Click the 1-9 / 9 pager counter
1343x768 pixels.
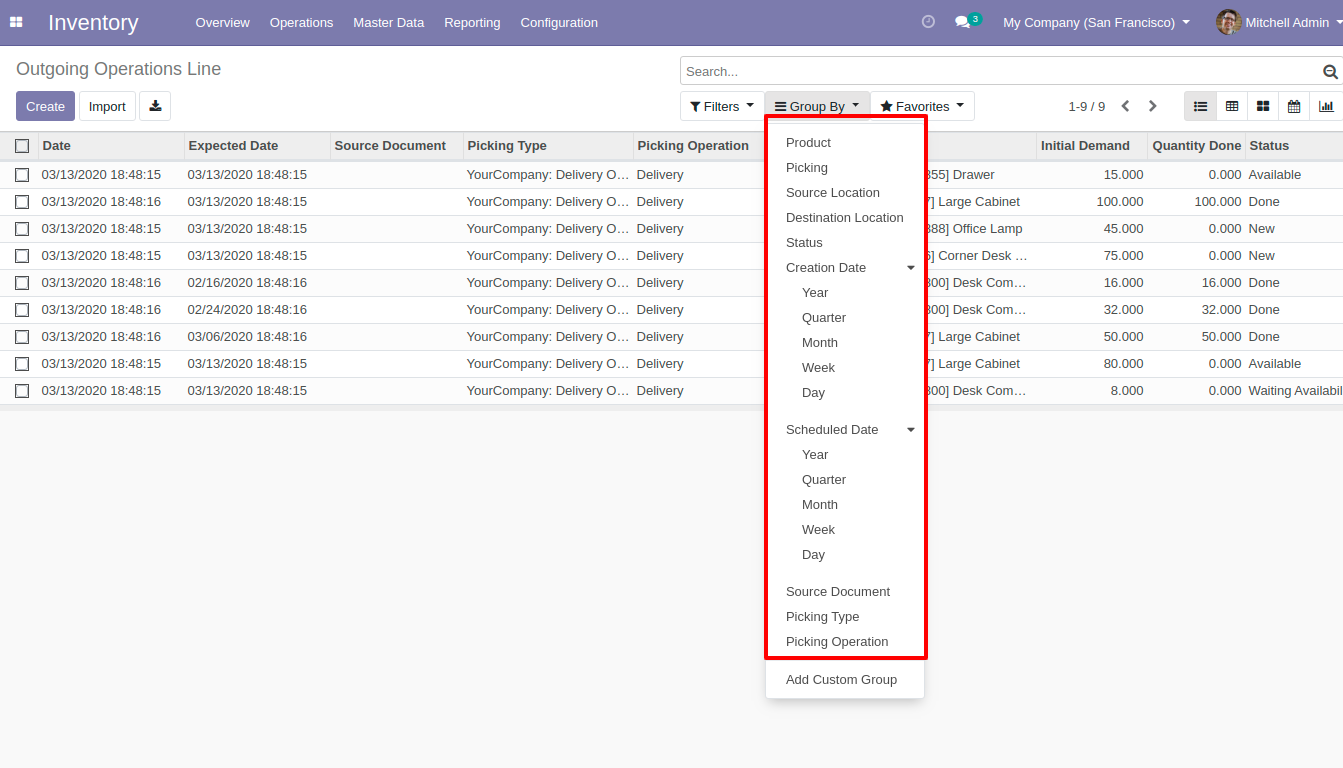tap(1087, 106)
